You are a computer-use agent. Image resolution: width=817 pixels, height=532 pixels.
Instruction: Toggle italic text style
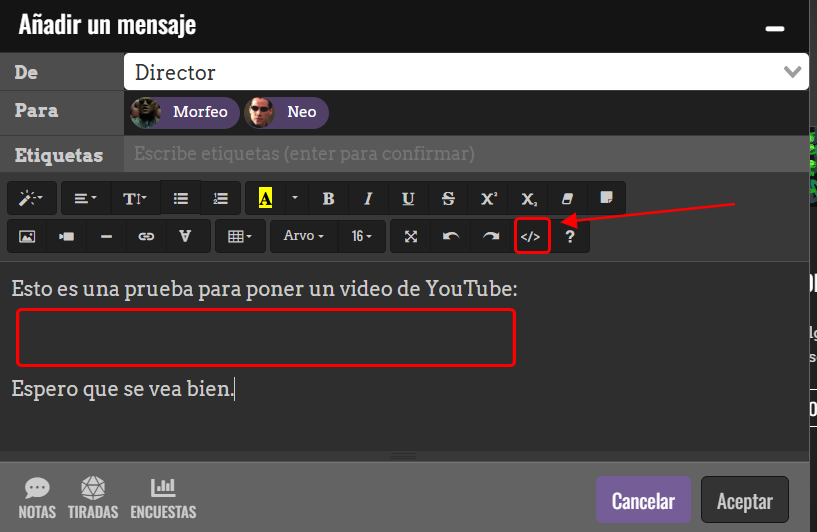[368, 198]
